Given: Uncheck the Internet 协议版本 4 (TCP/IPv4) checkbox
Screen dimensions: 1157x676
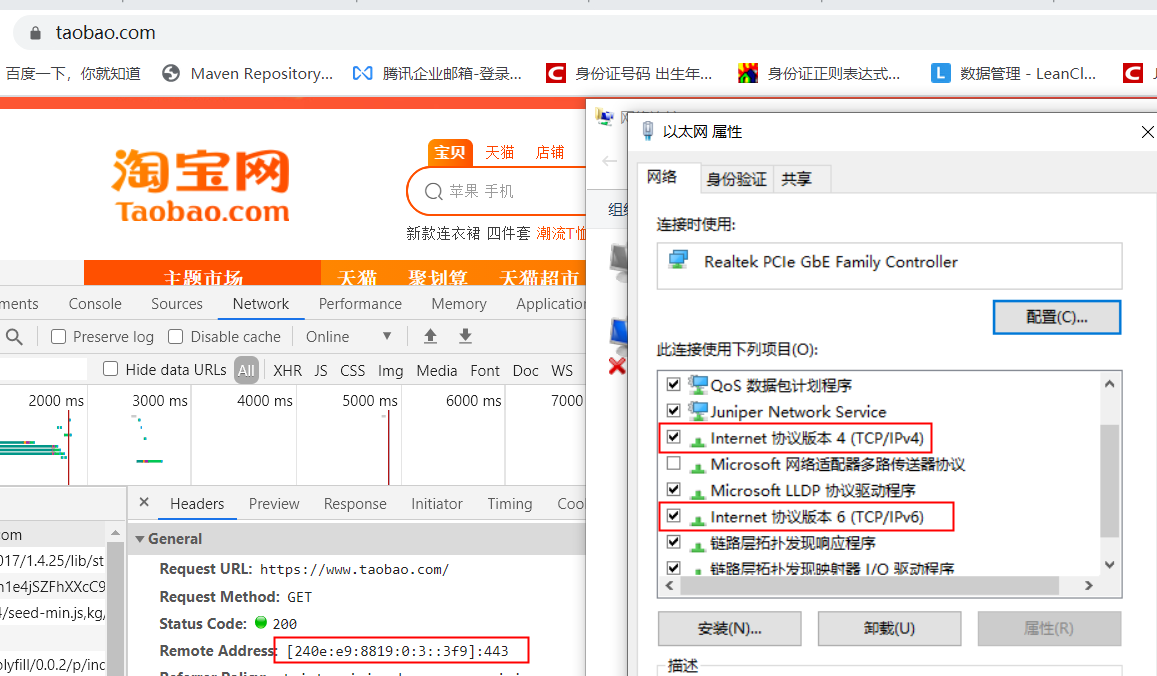Looking at the screenshot, I should (x=673, y=437).
